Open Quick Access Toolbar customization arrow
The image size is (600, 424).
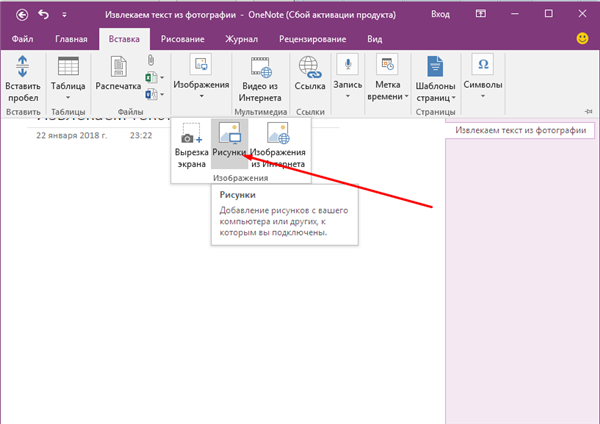pyautogui.click(x=64, y=15)
